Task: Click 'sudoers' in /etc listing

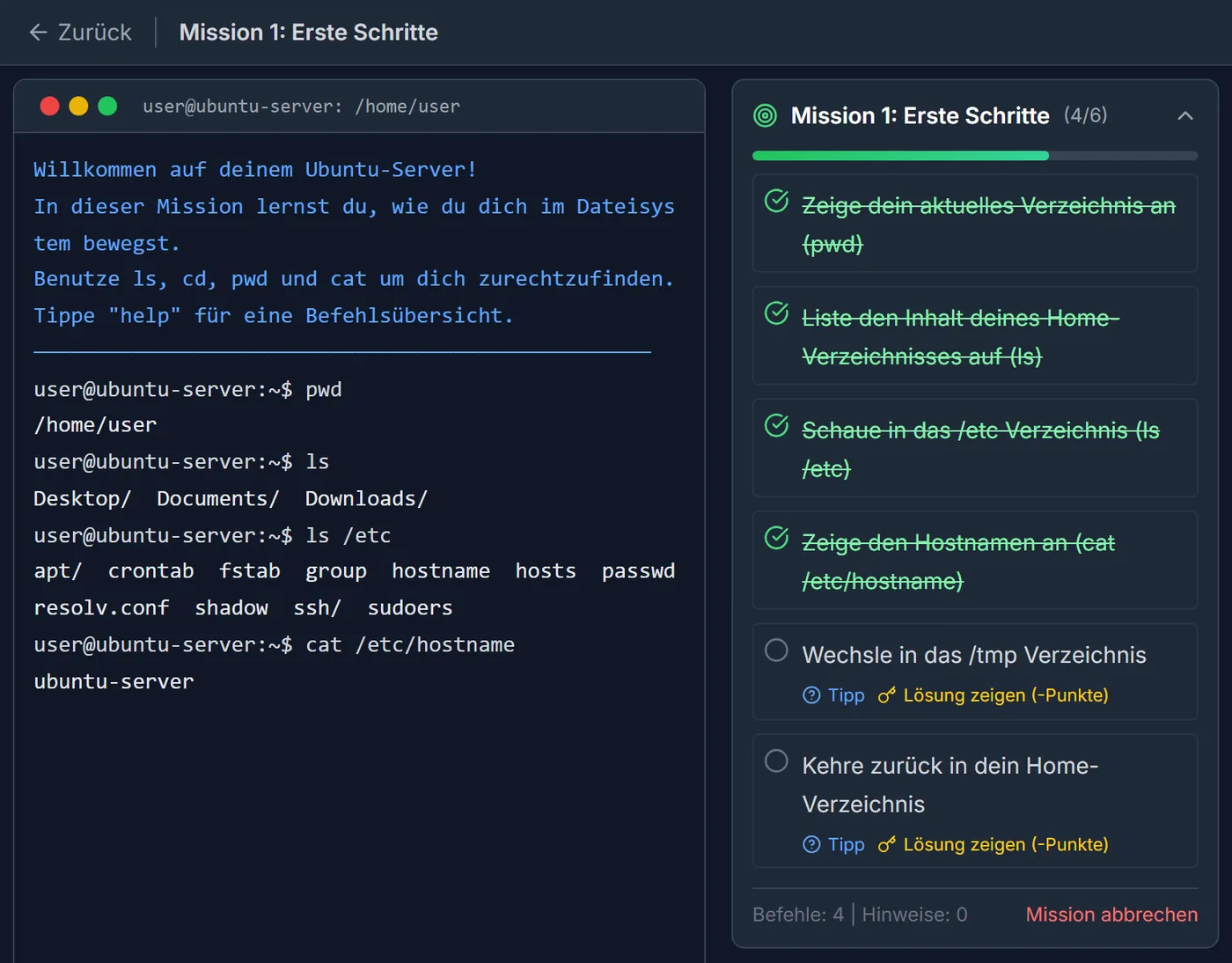Action: pyautogui.click(x=410, y=608)
